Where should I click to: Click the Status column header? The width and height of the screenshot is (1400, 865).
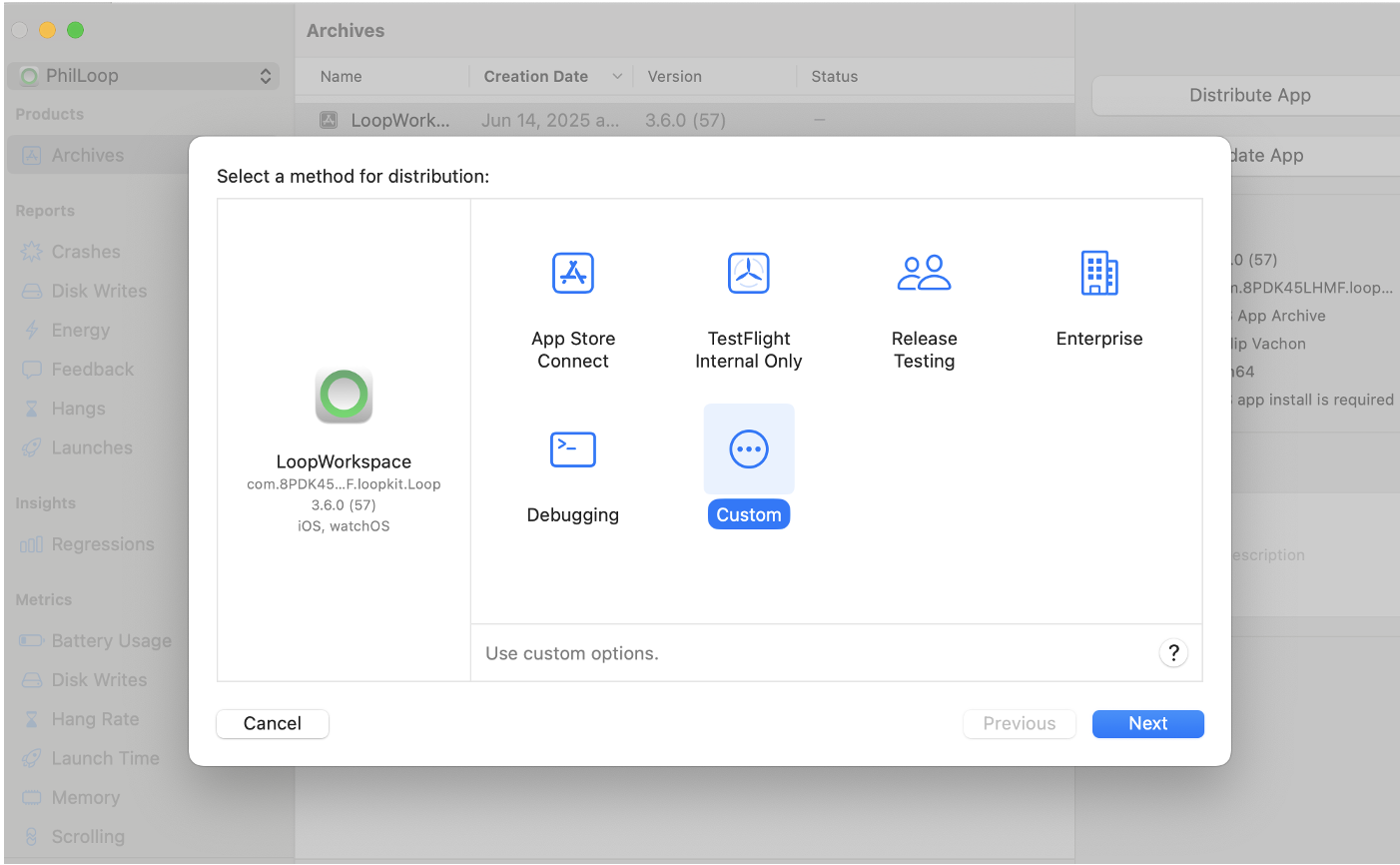[x=835, y=77]
